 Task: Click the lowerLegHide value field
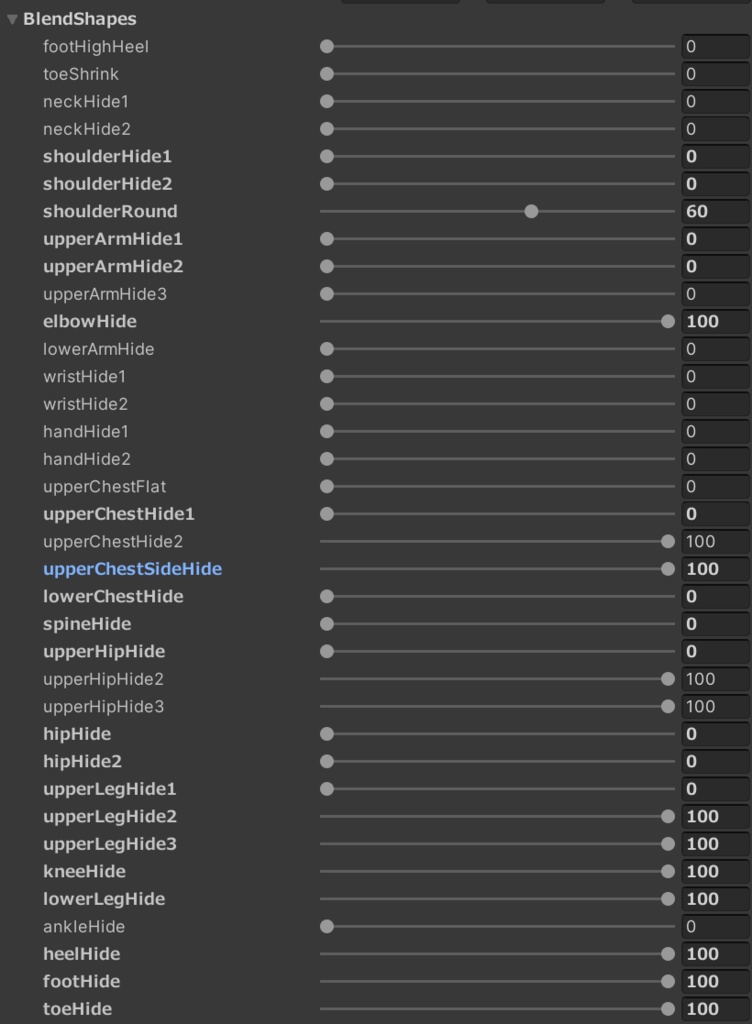pyautogui.click(x=714, y=899)
